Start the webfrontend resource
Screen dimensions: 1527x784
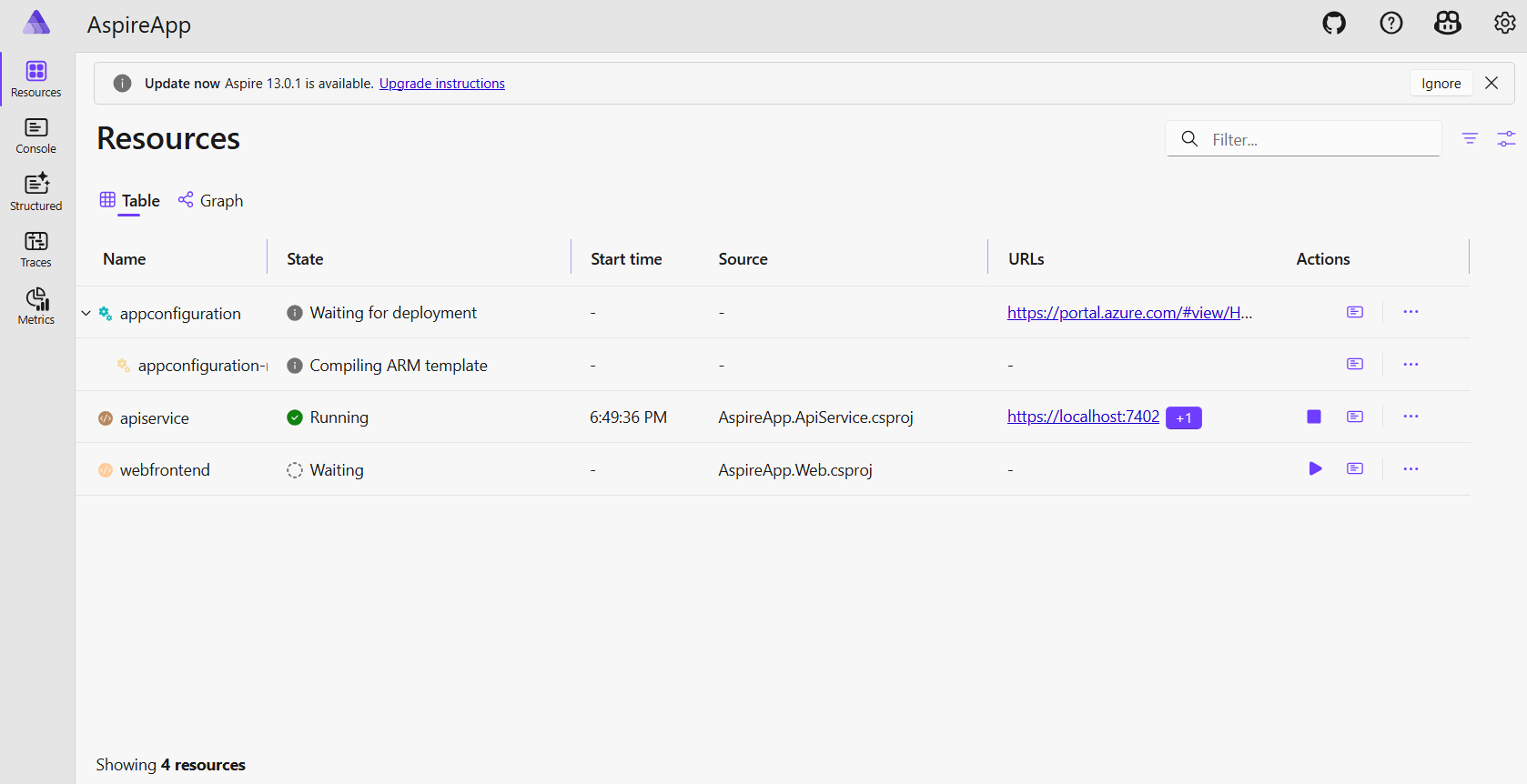coord(1315,468)
